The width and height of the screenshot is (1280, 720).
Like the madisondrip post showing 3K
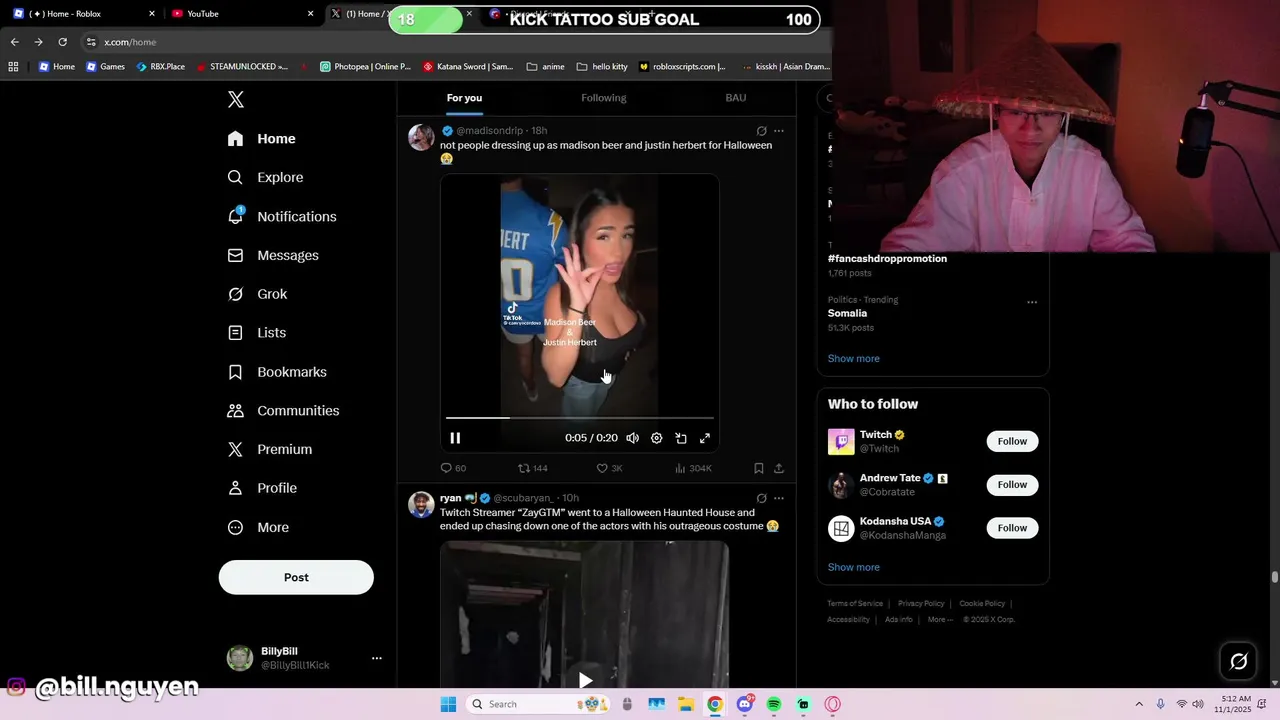coord(609,468)
